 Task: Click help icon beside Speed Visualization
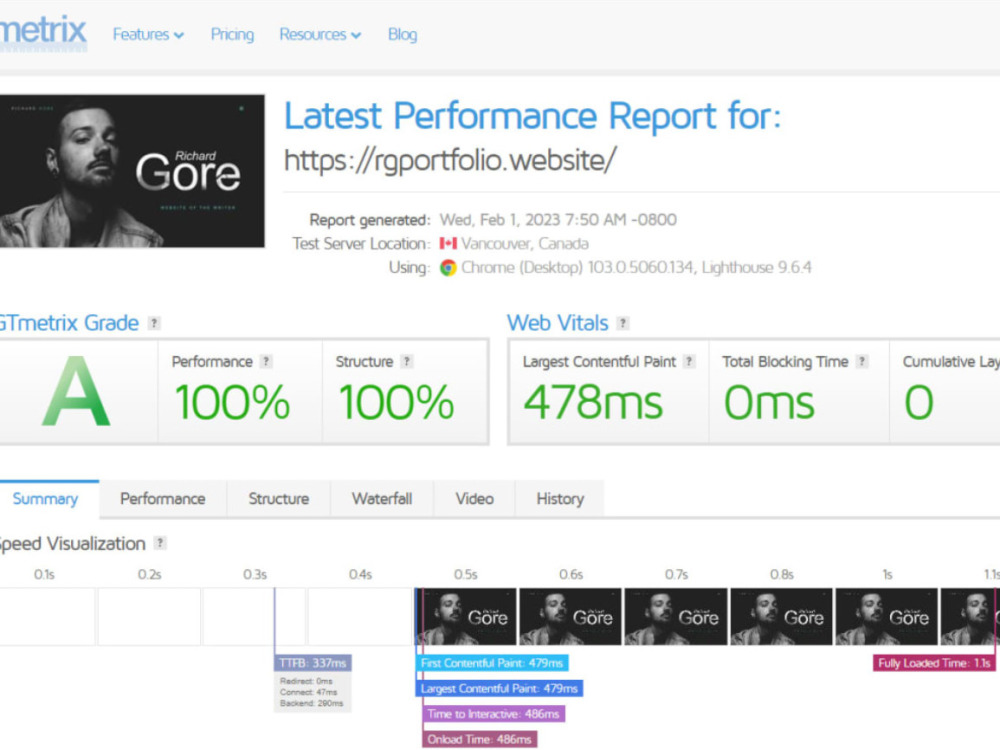[x=160, y=543]
